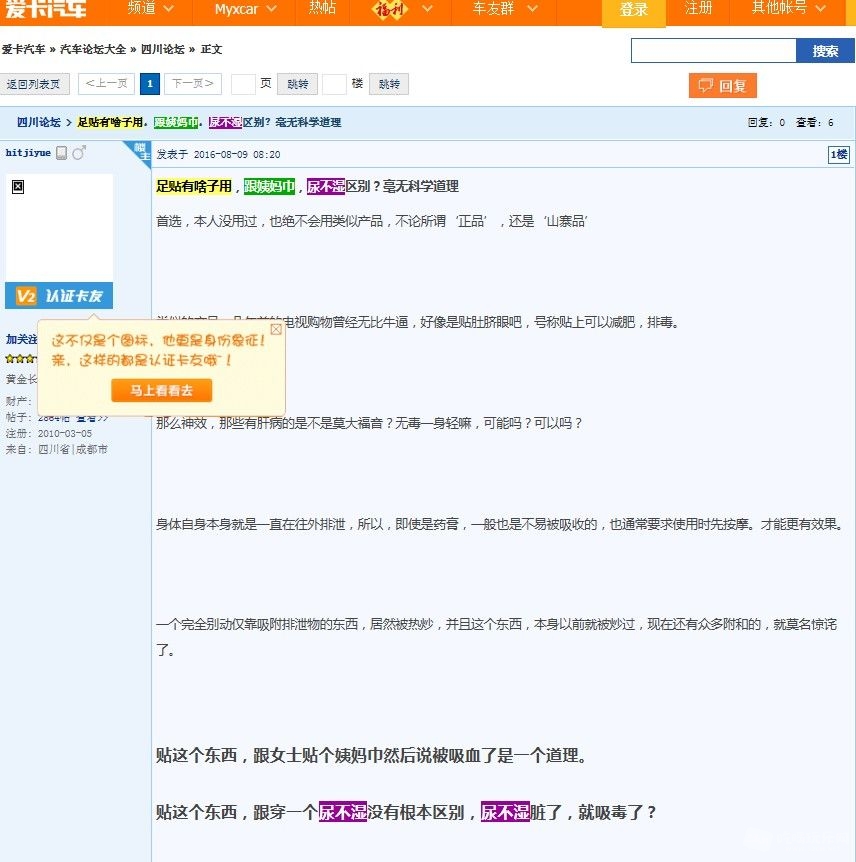This screenshot has height=862, width=856.
Task: Click the 爱卡汽车 site logo
Action: click(x=45, y=8)
